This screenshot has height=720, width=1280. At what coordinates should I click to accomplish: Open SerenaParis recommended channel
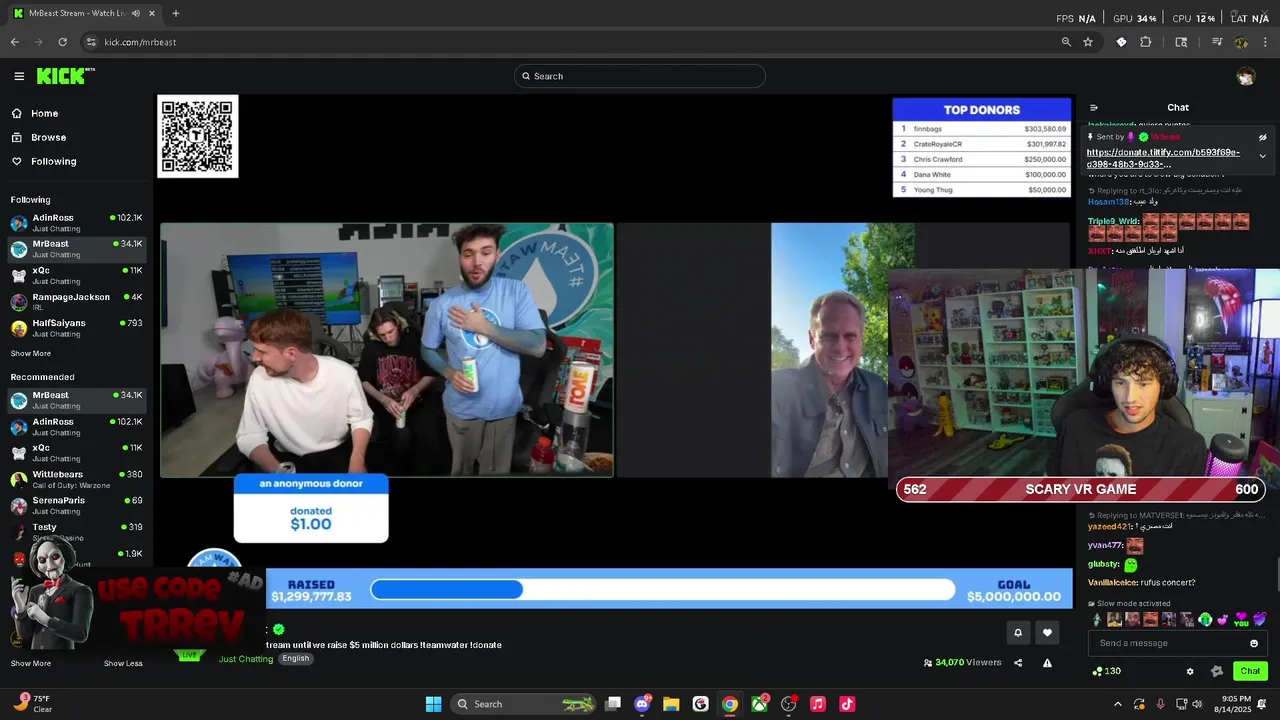pyautogui.click(x=76, y=505)
